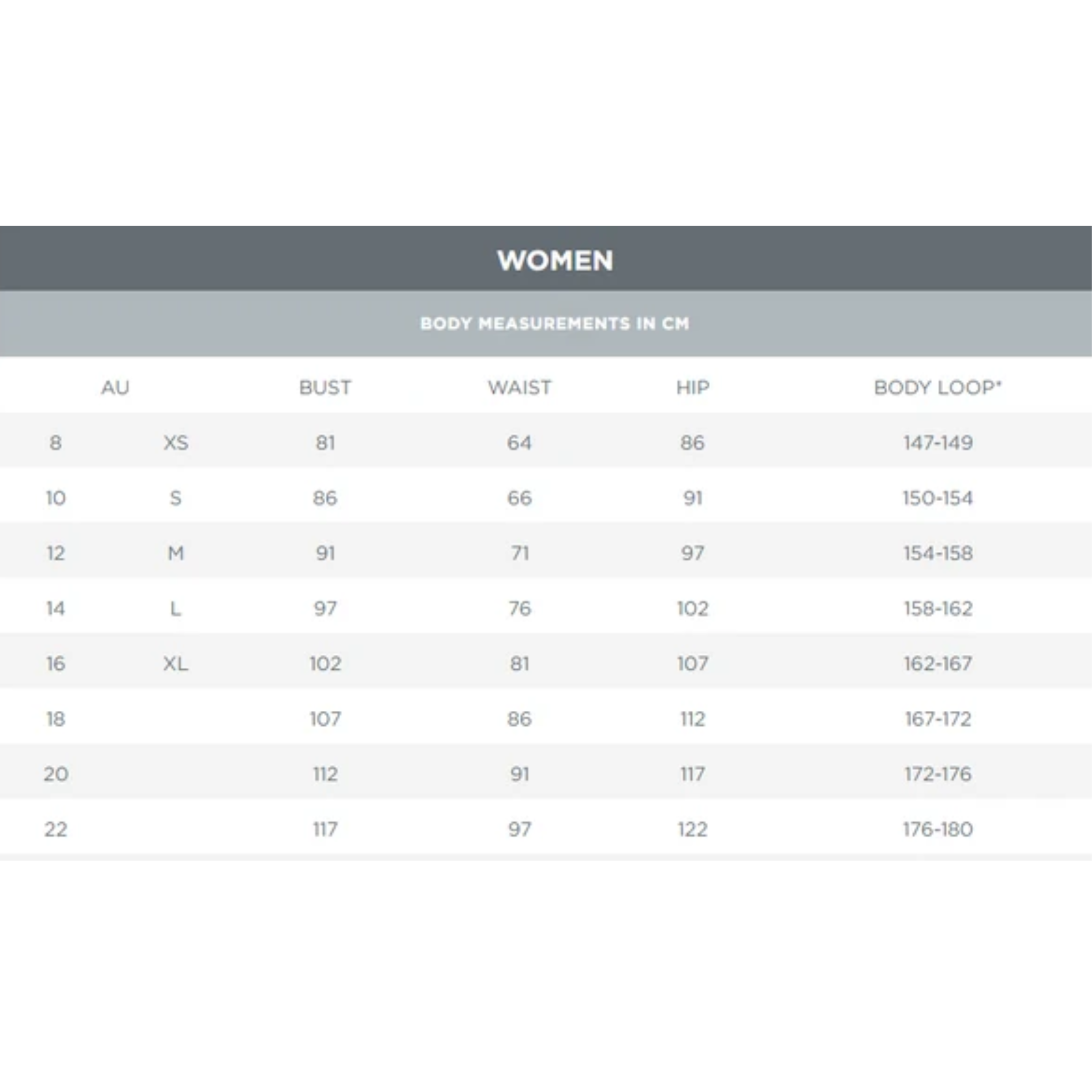
Task: Select the BUST column header
Action: pyautogui.click(x=325, y=388)
